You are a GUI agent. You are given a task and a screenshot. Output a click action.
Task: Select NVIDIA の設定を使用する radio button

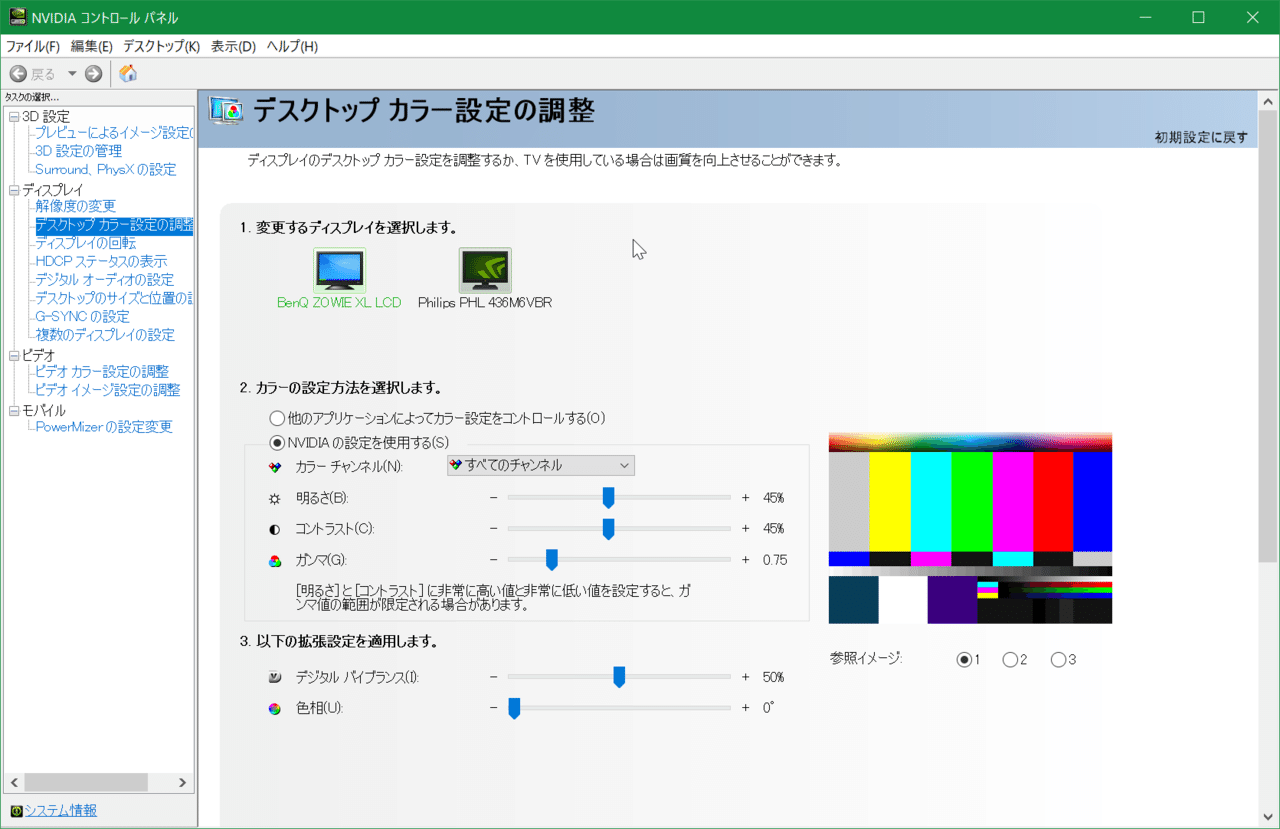click(x=277, y=442)
